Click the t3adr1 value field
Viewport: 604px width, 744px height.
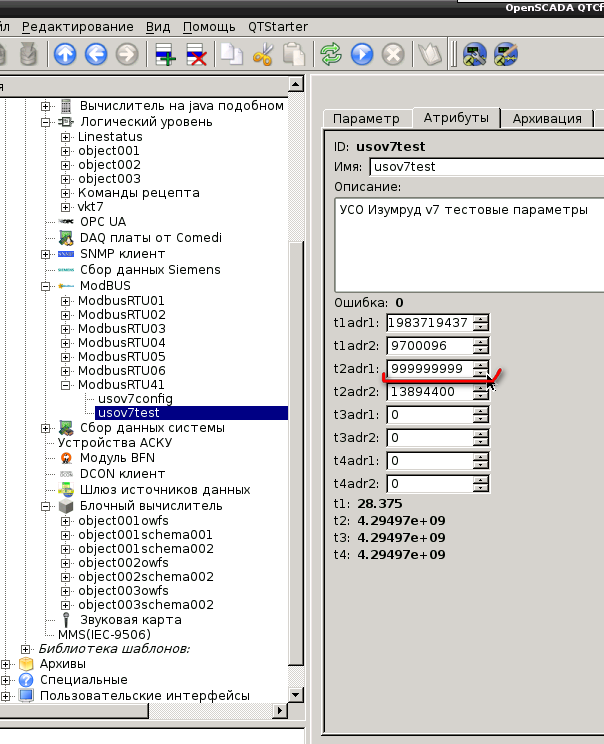[430, 415]
